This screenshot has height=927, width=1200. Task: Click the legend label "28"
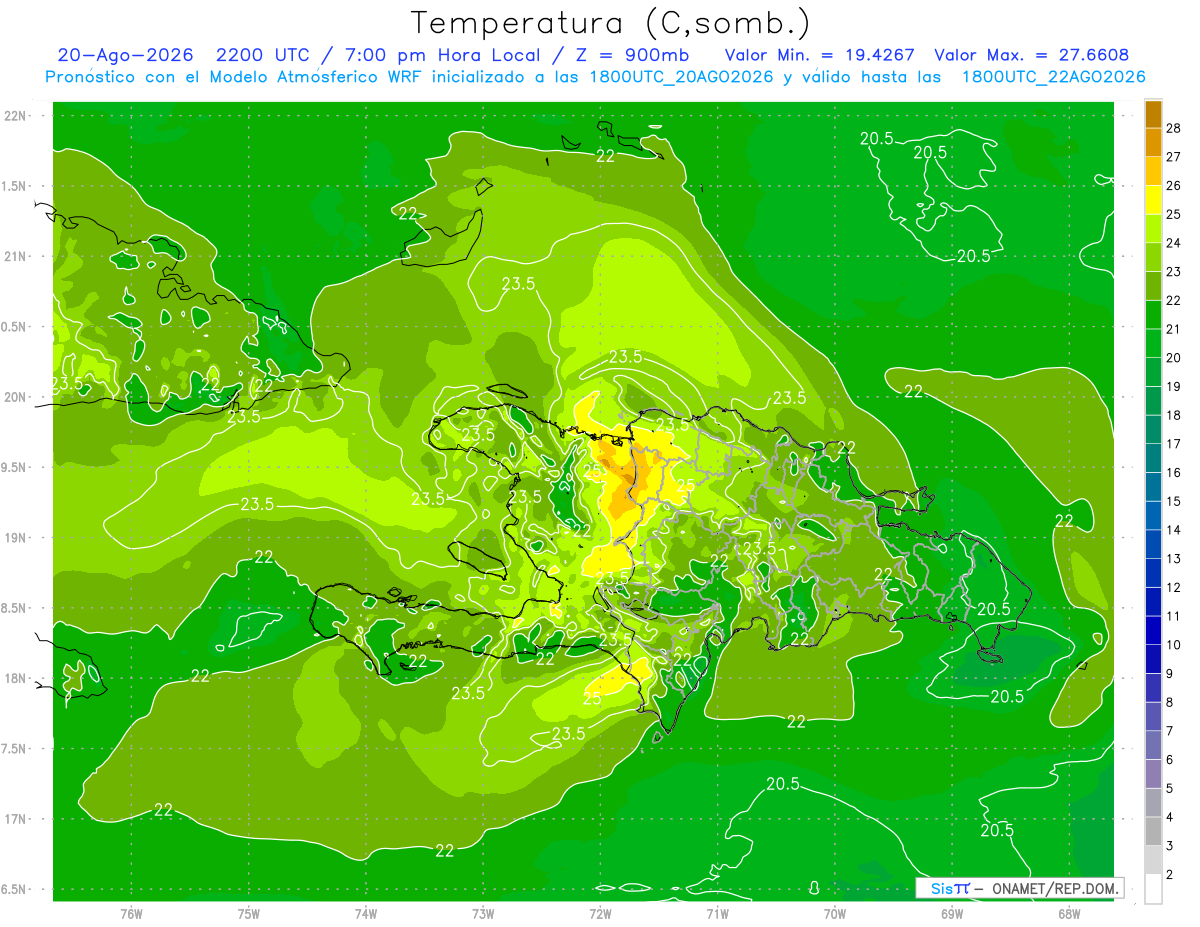point(1174,128)
